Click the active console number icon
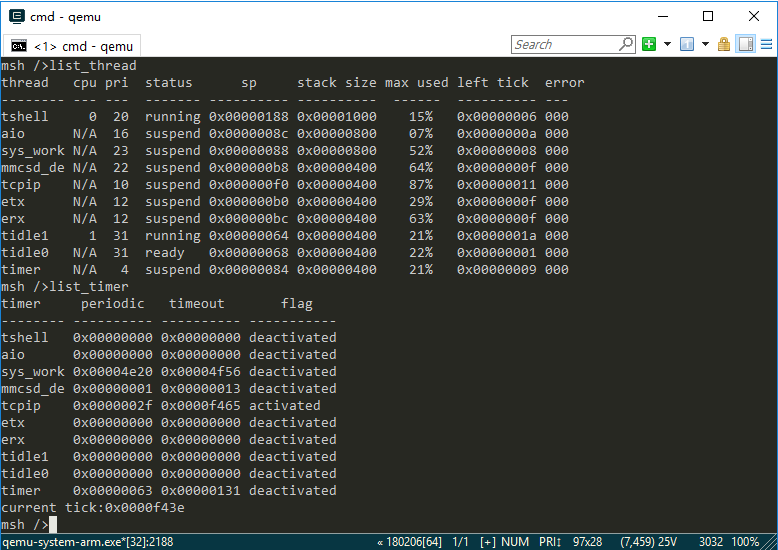778x550 pixels. click(687, 44)
